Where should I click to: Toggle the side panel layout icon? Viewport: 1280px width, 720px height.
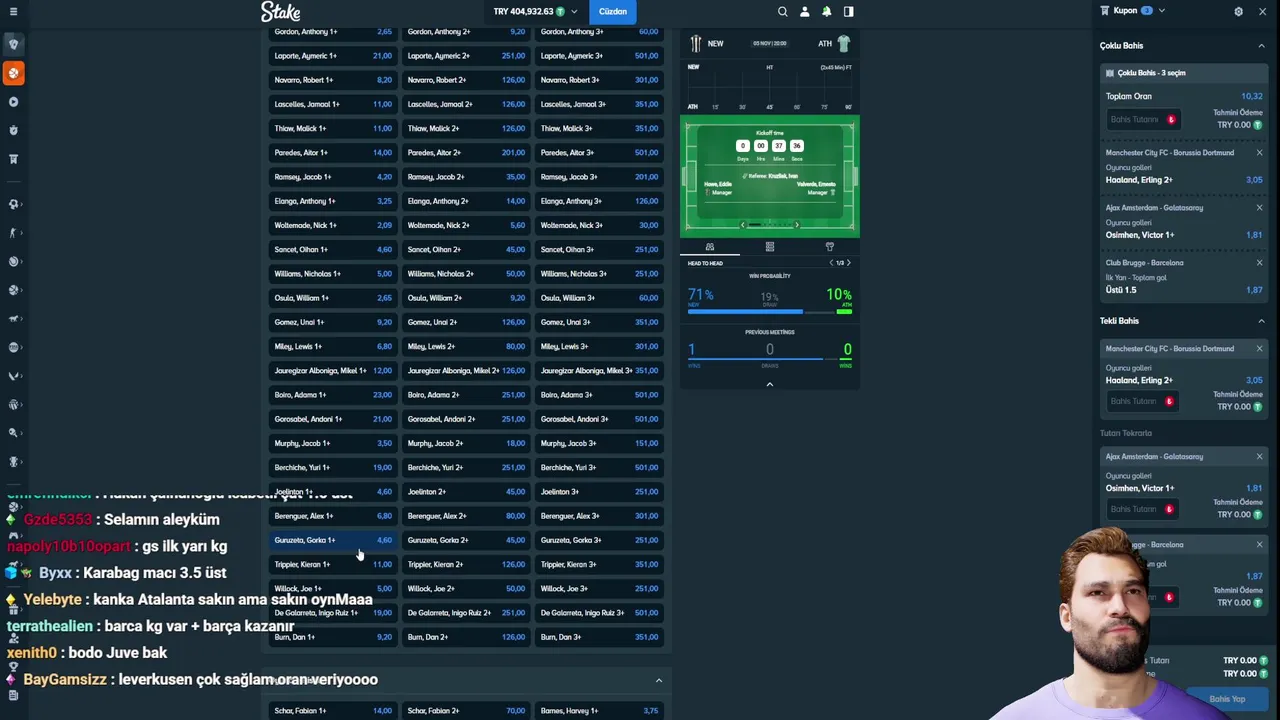pyautogui.click(x=849, y=11)
